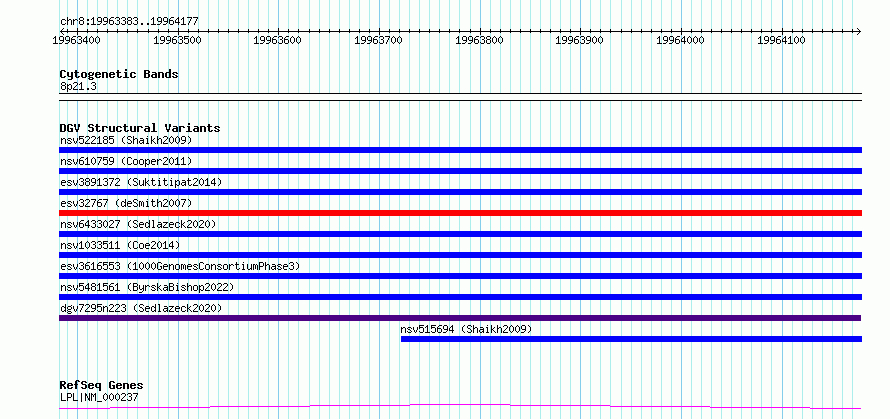Click the Cytogenetic Bands track title
The height and width of the screenshot is (419, 890).
(x=119, y=74)
